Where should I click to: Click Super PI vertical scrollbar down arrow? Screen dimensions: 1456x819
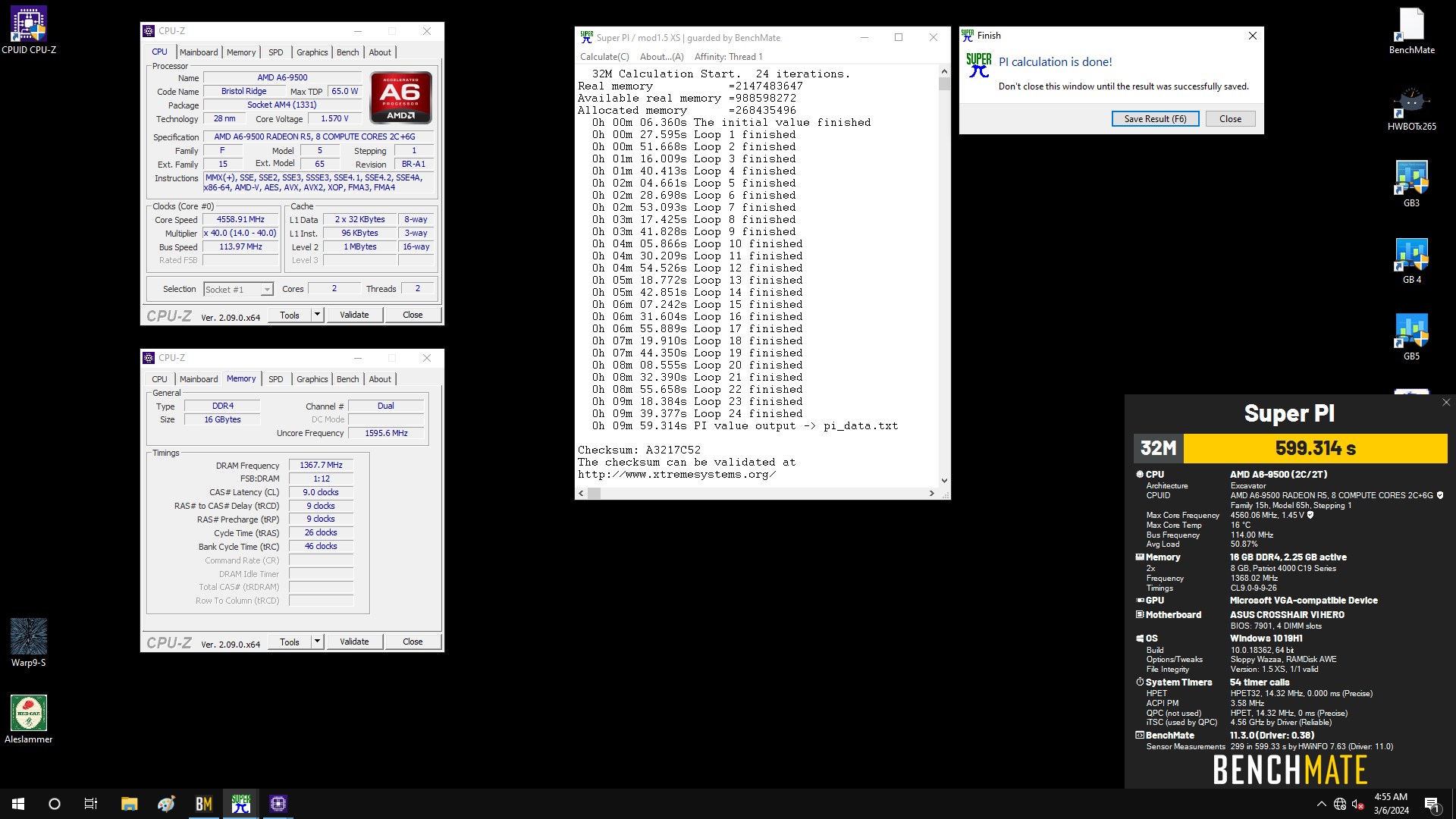point(944,480)
